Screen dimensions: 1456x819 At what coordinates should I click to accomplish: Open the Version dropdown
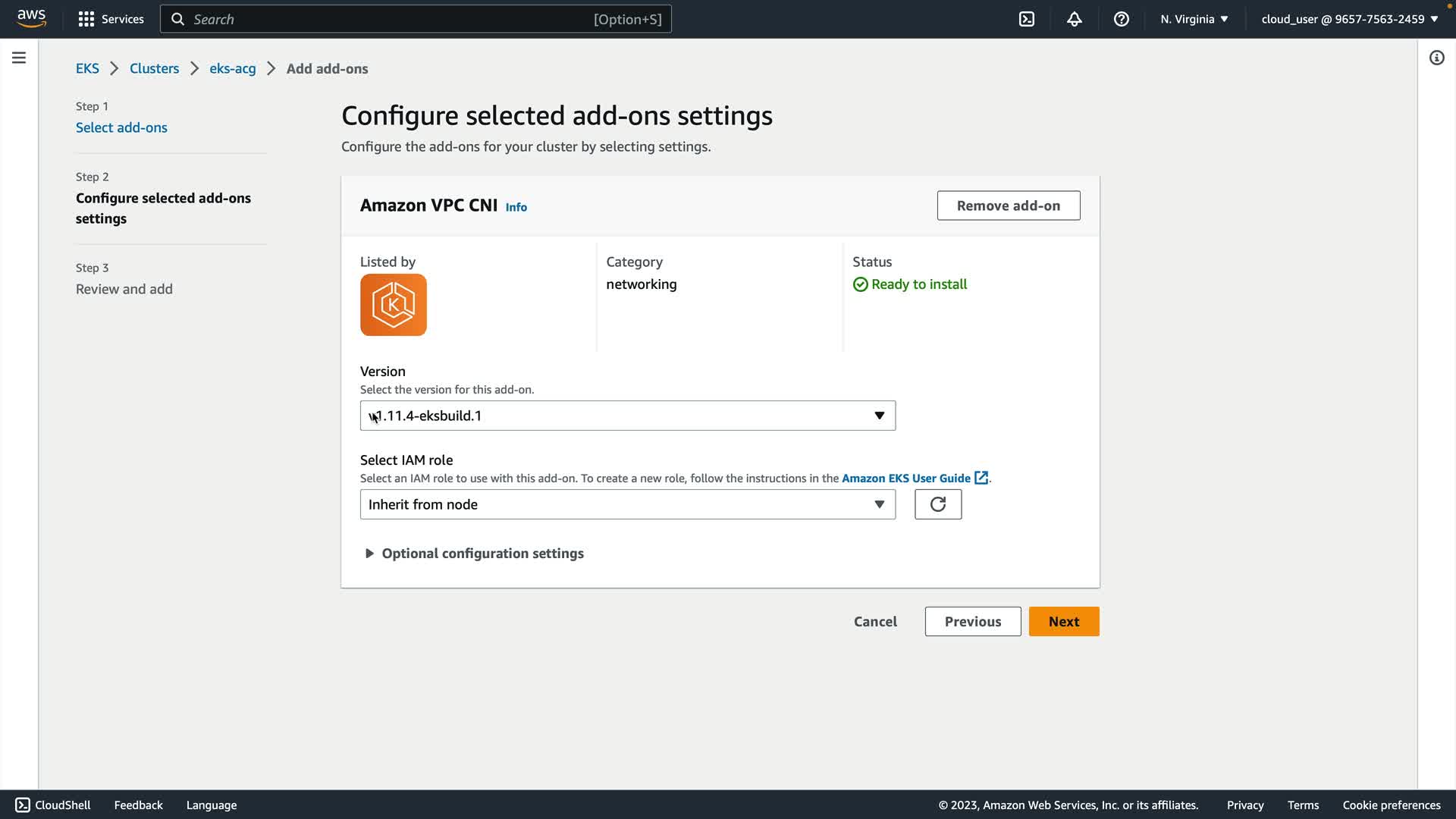pos(627,416)
